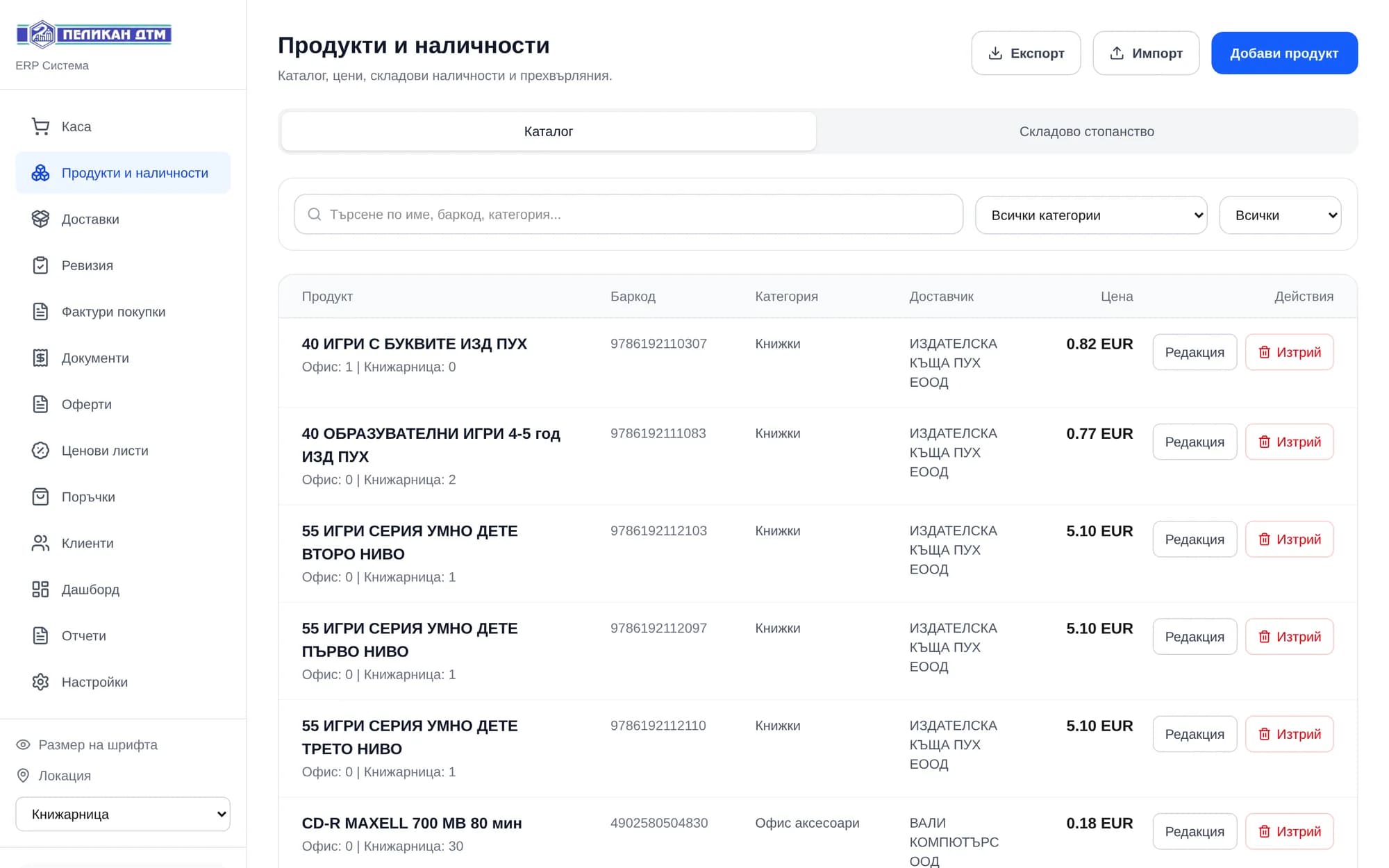Click the Настройки gear icon

point(40,682)
